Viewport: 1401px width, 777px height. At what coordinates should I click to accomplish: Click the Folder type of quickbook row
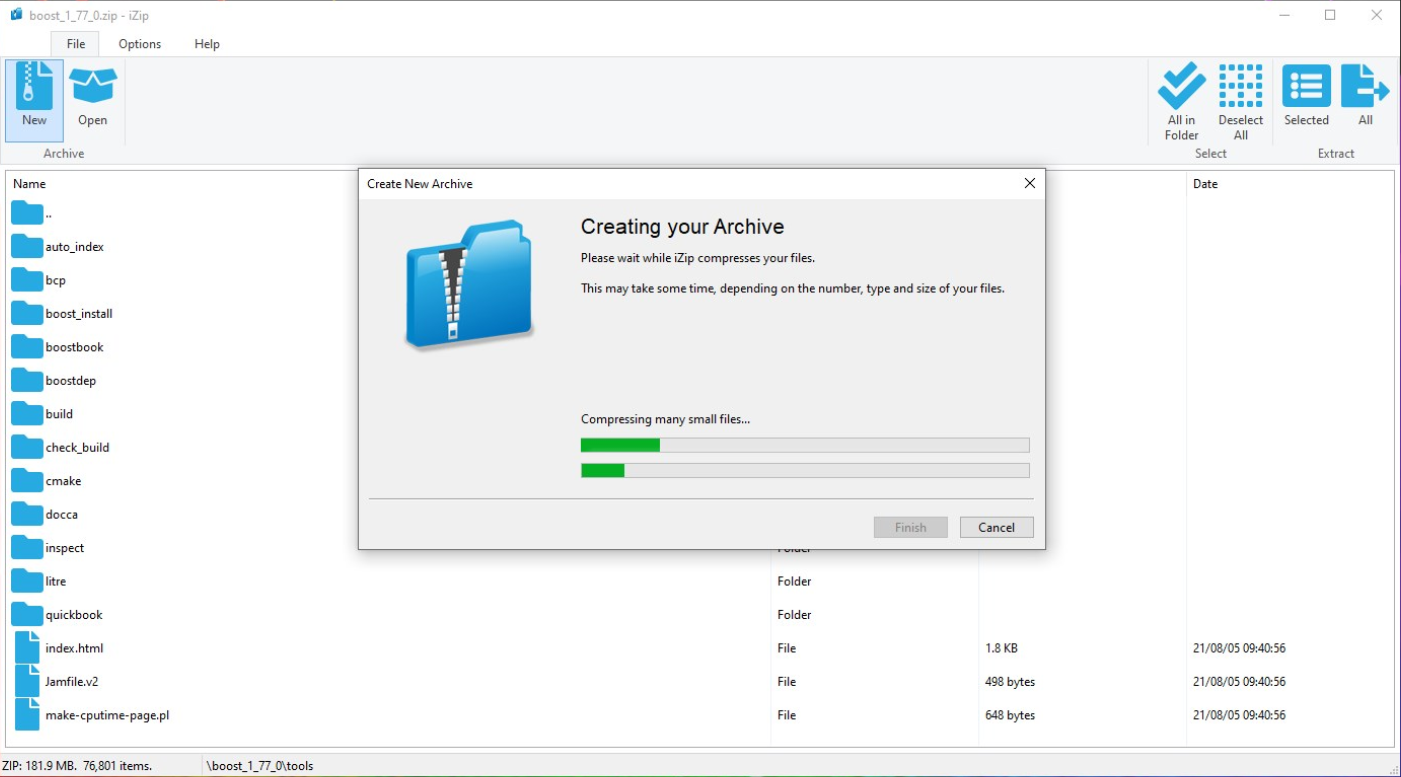[x=794, y=615]
